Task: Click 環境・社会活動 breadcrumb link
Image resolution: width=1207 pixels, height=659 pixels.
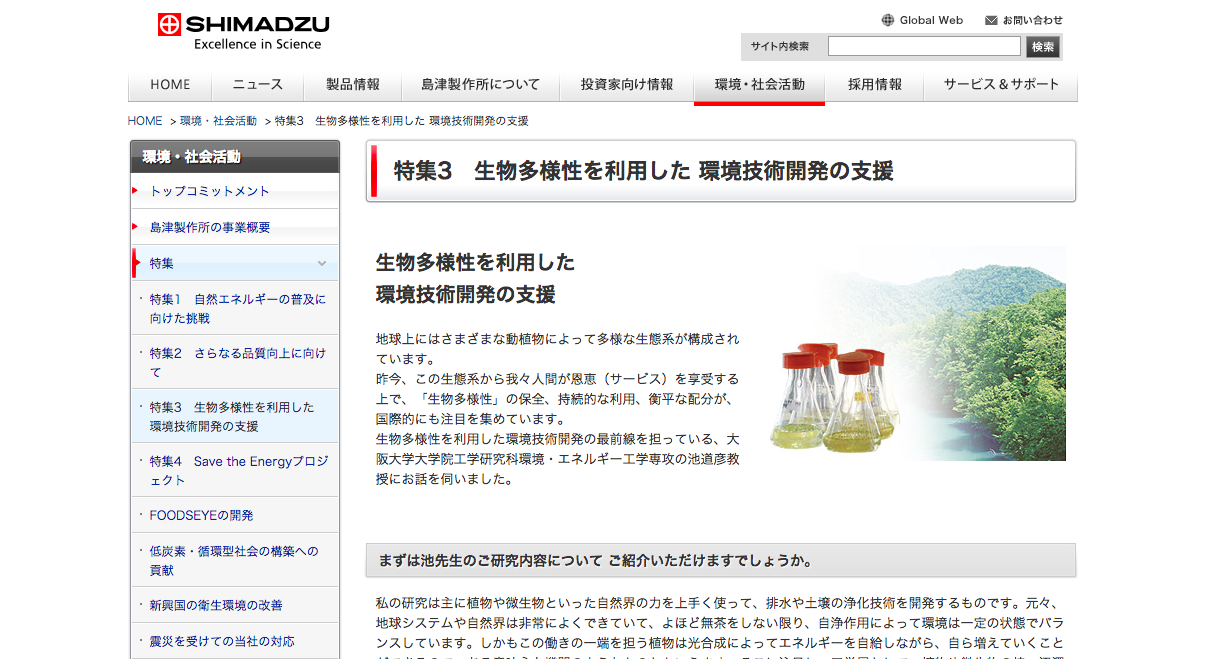Action: click(218, 121)
